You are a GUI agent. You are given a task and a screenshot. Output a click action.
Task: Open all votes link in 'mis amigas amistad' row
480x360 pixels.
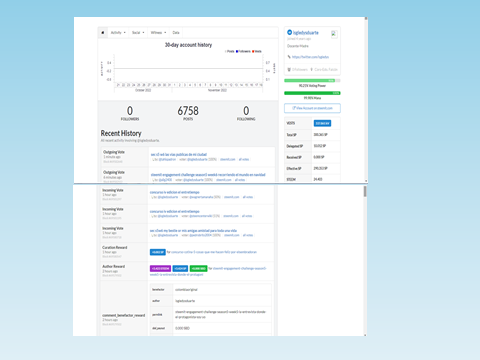248,235
